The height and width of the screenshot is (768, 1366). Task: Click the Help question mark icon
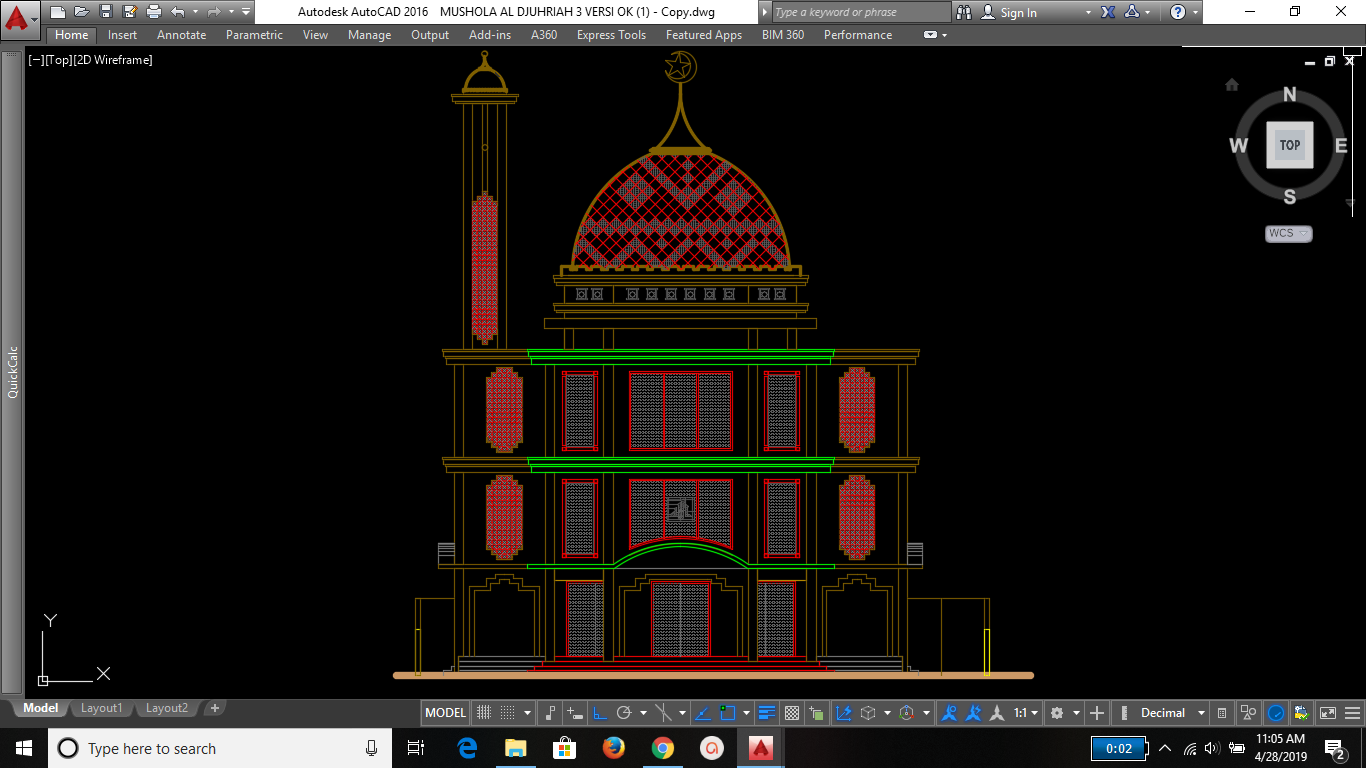pos(1178,12)
